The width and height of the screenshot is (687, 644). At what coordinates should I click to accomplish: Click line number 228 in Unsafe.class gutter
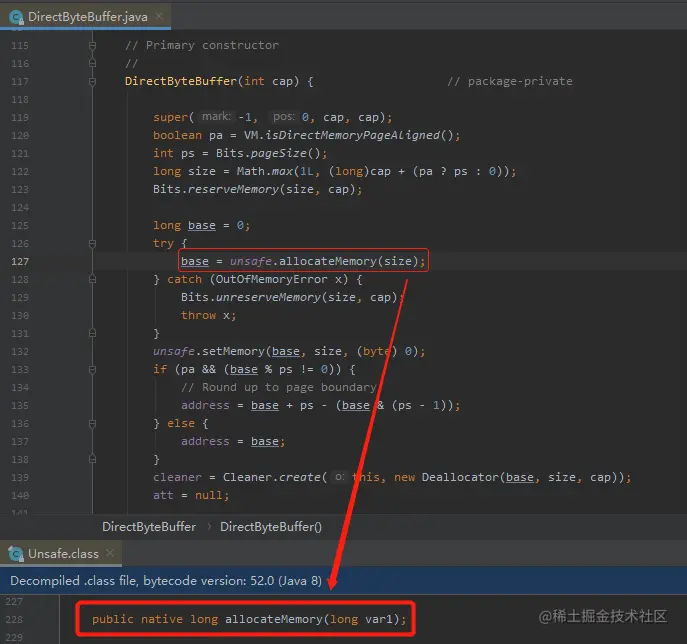[x=14, y=619]
